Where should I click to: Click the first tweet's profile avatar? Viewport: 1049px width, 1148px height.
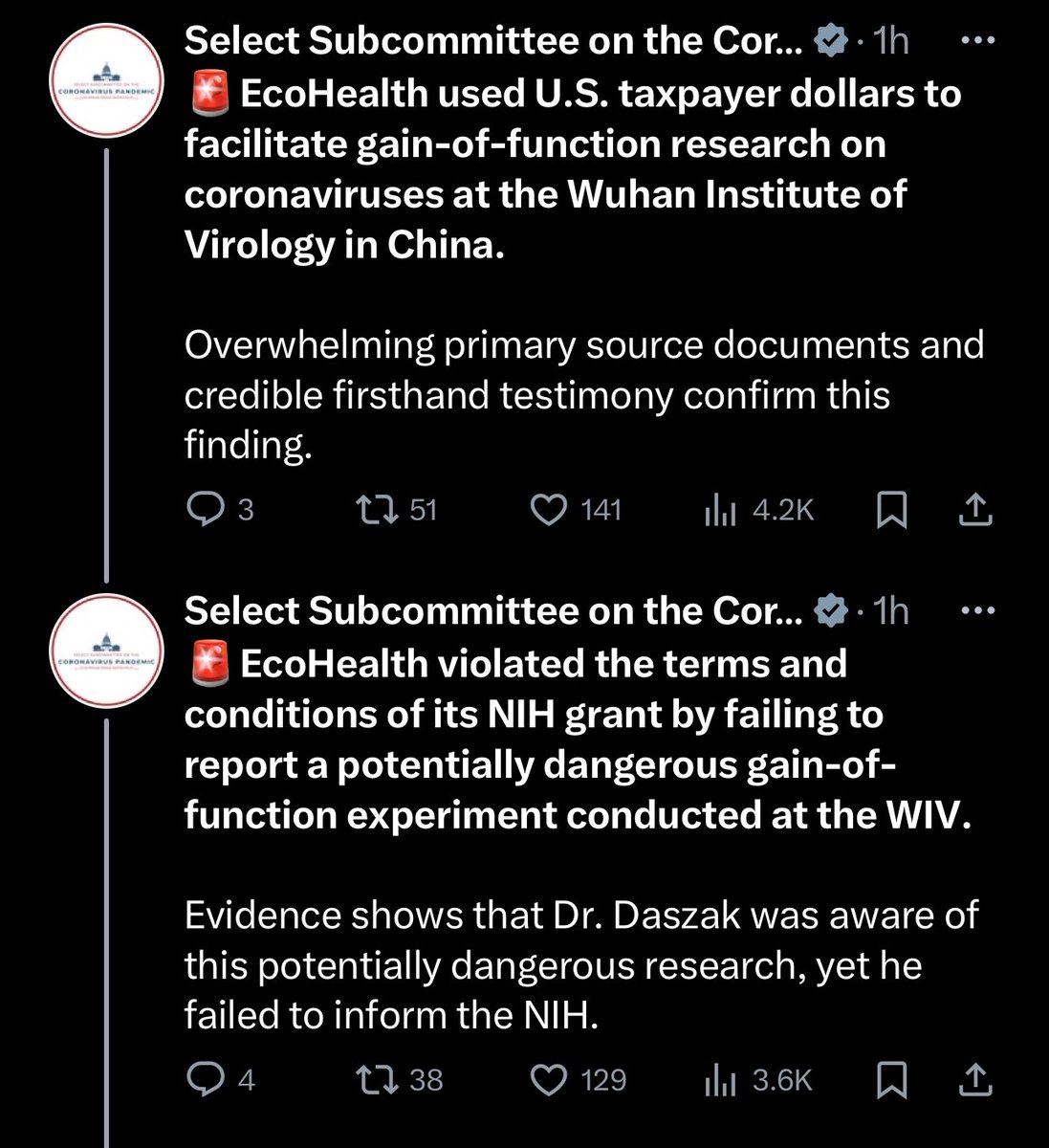106,80
